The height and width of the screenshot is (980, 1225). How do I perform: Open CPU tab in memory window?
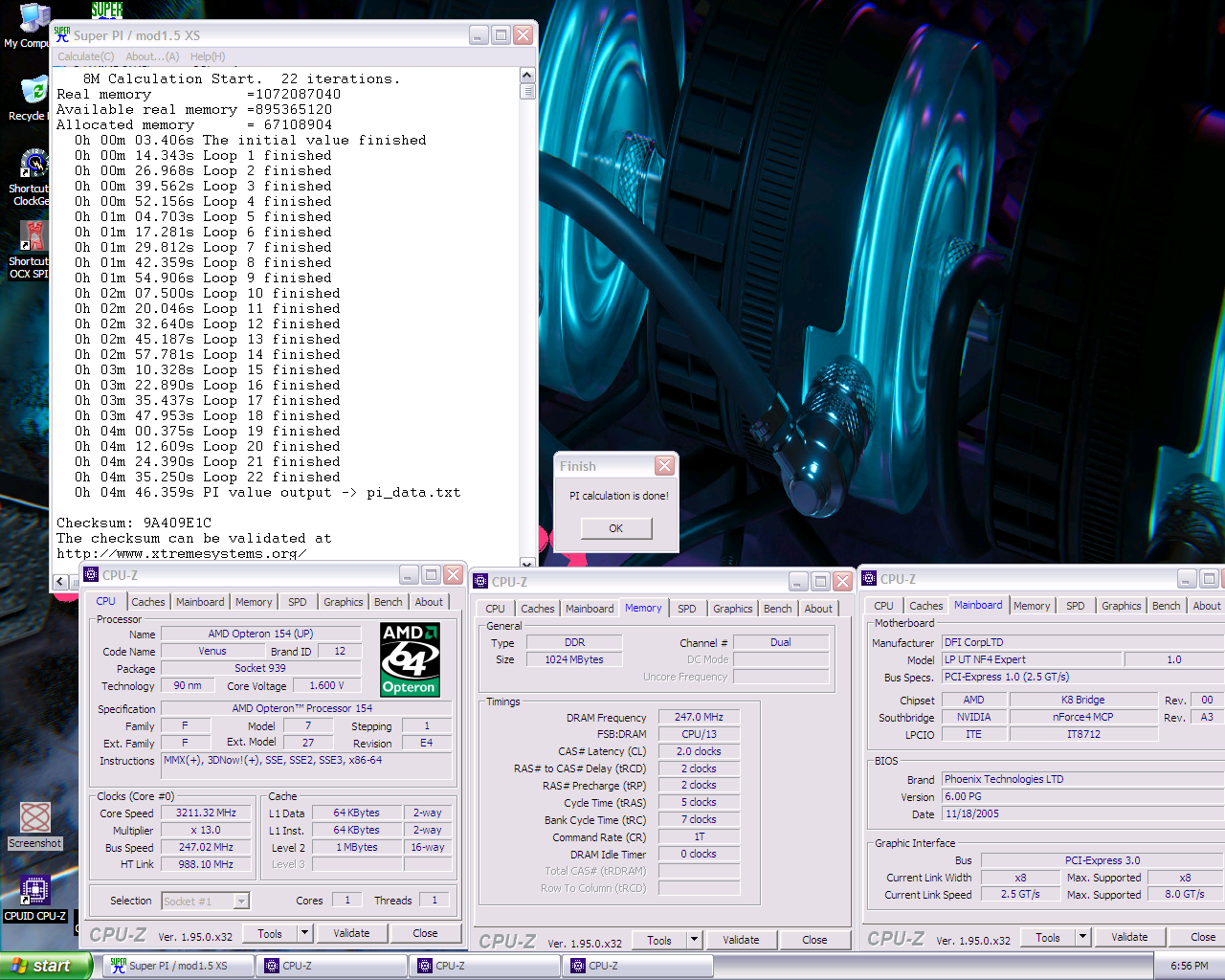point(495,609)
